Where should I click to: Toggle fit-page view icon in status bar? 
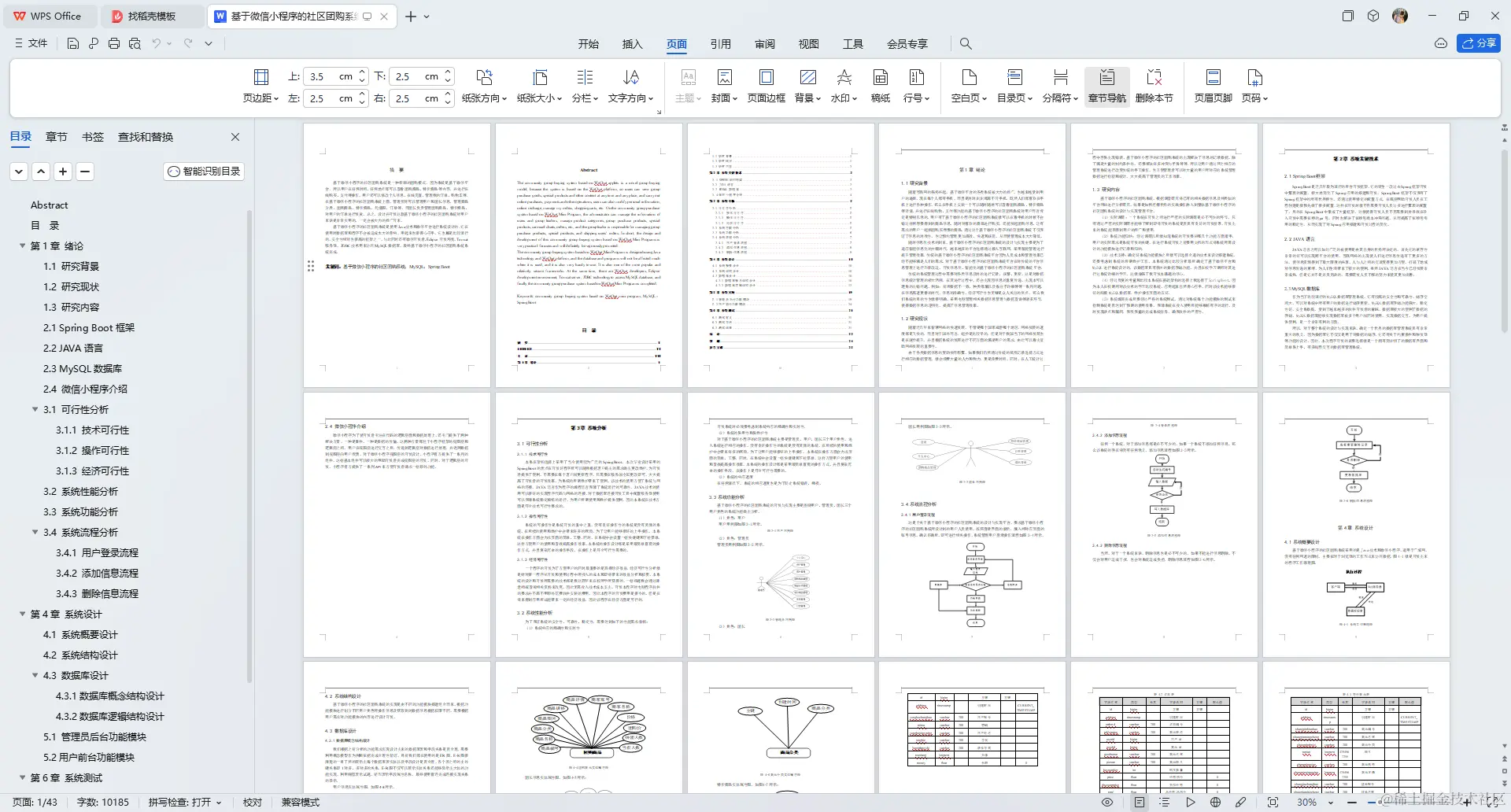pyautogui.click(x=1273, y=802)
